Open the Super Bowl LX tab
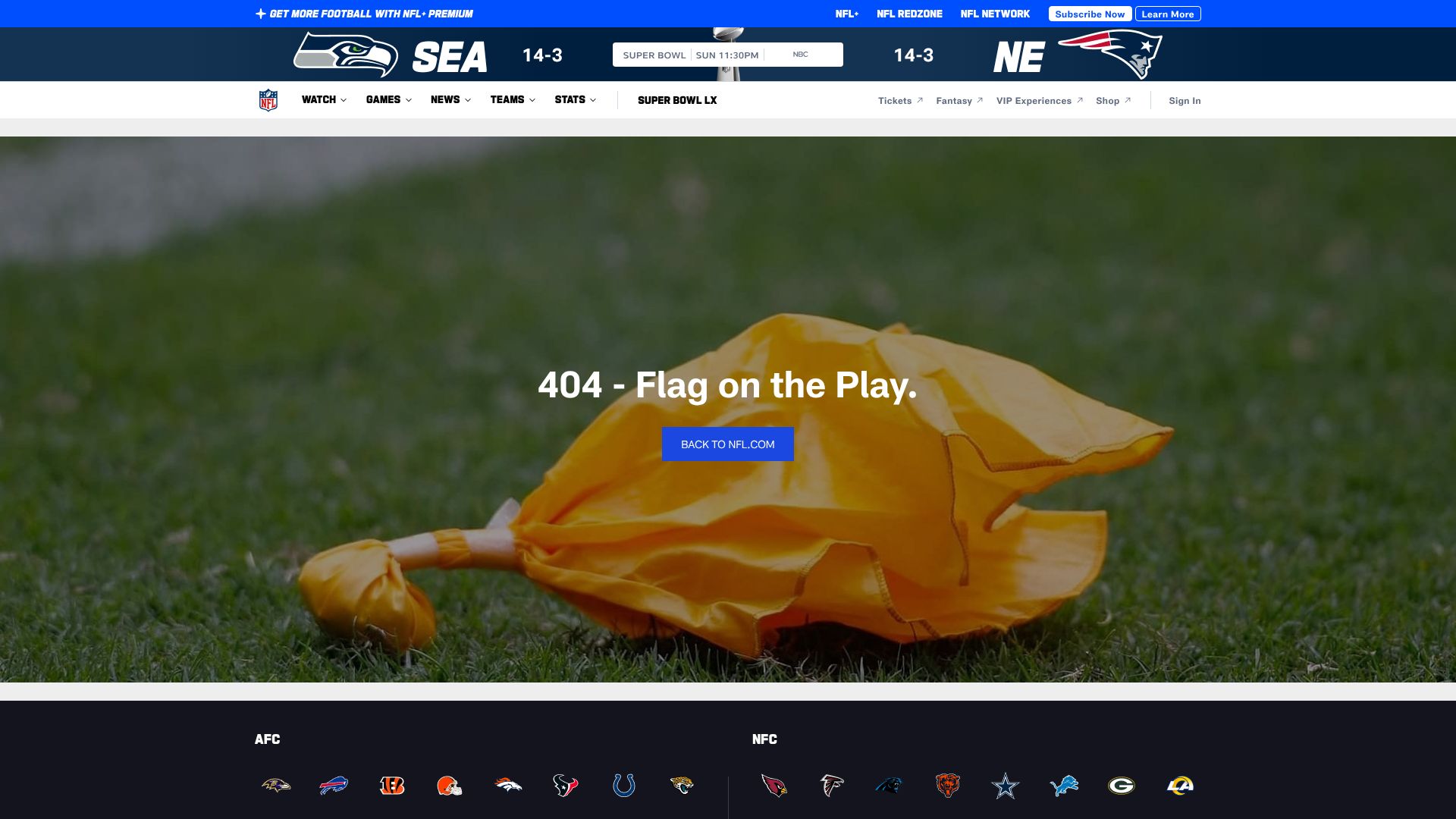 pos(676,100)
